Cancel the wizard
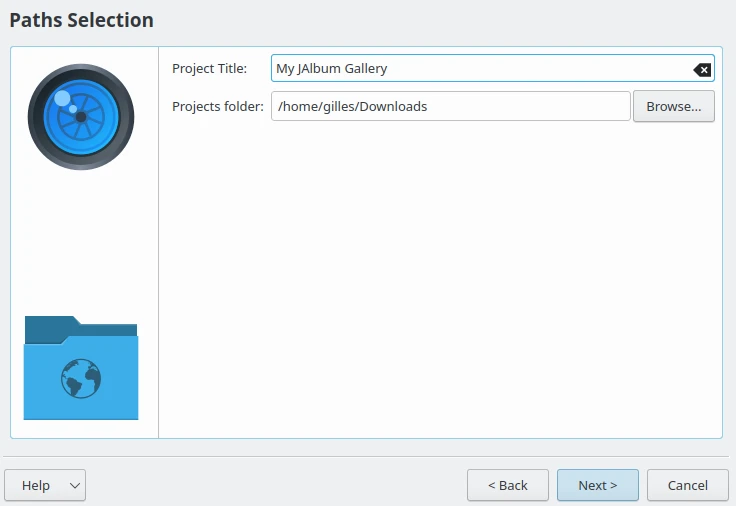 pos(687,486)
